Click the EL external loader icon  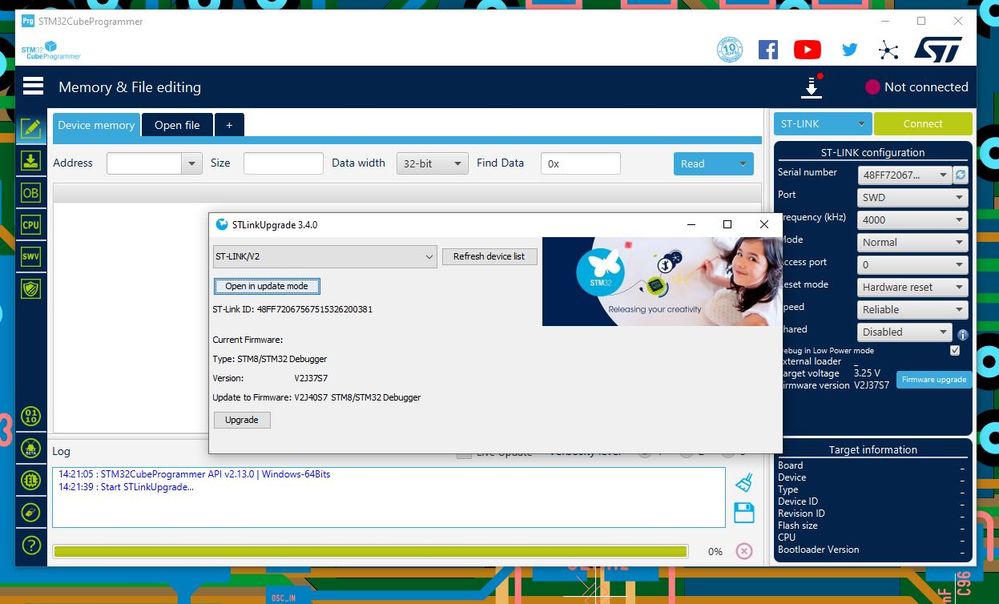tap(31, 480)
